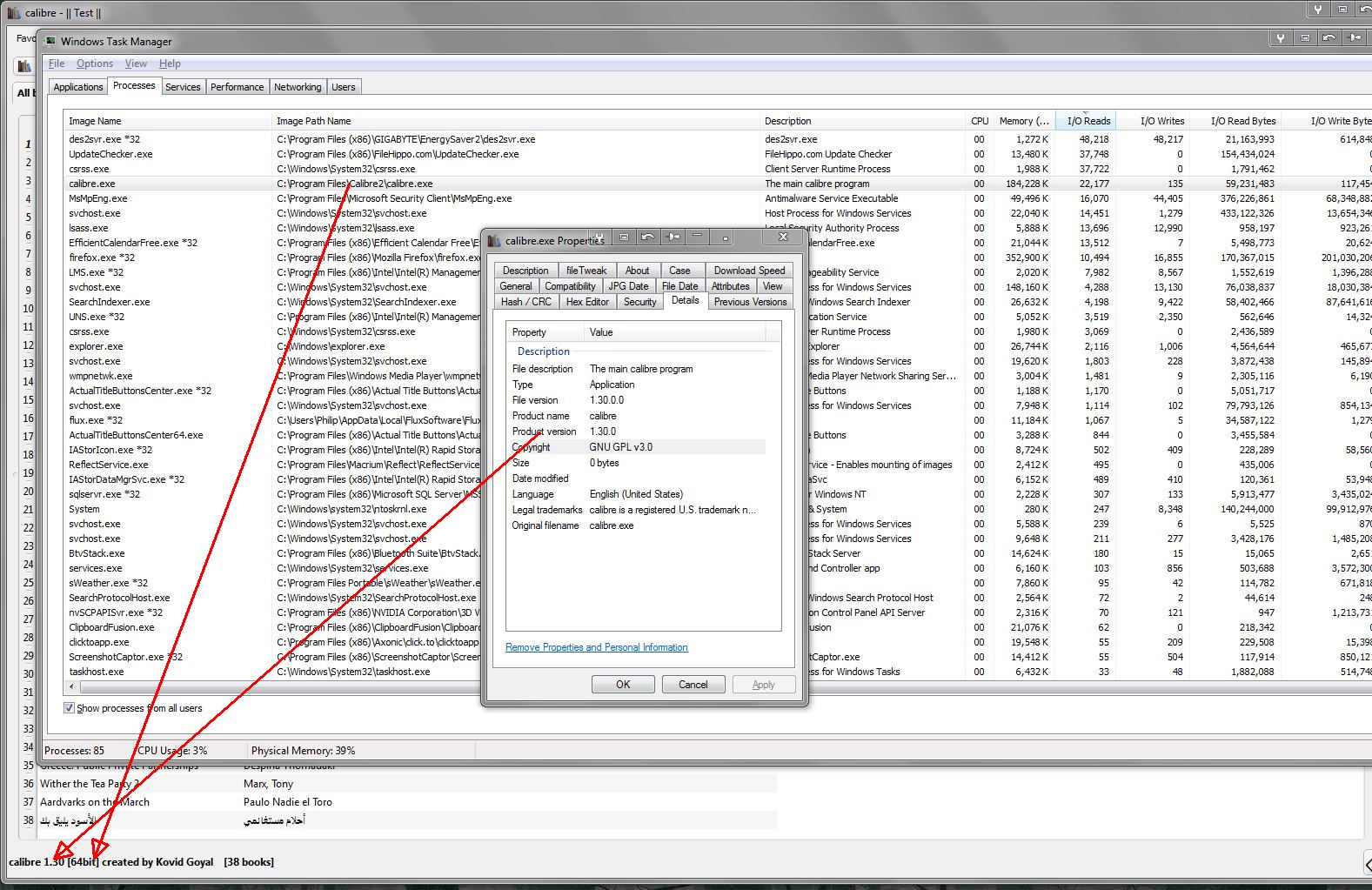Open the Previous Versions tab
Viewport: 1372px width, 890px height.
point(750,302)
